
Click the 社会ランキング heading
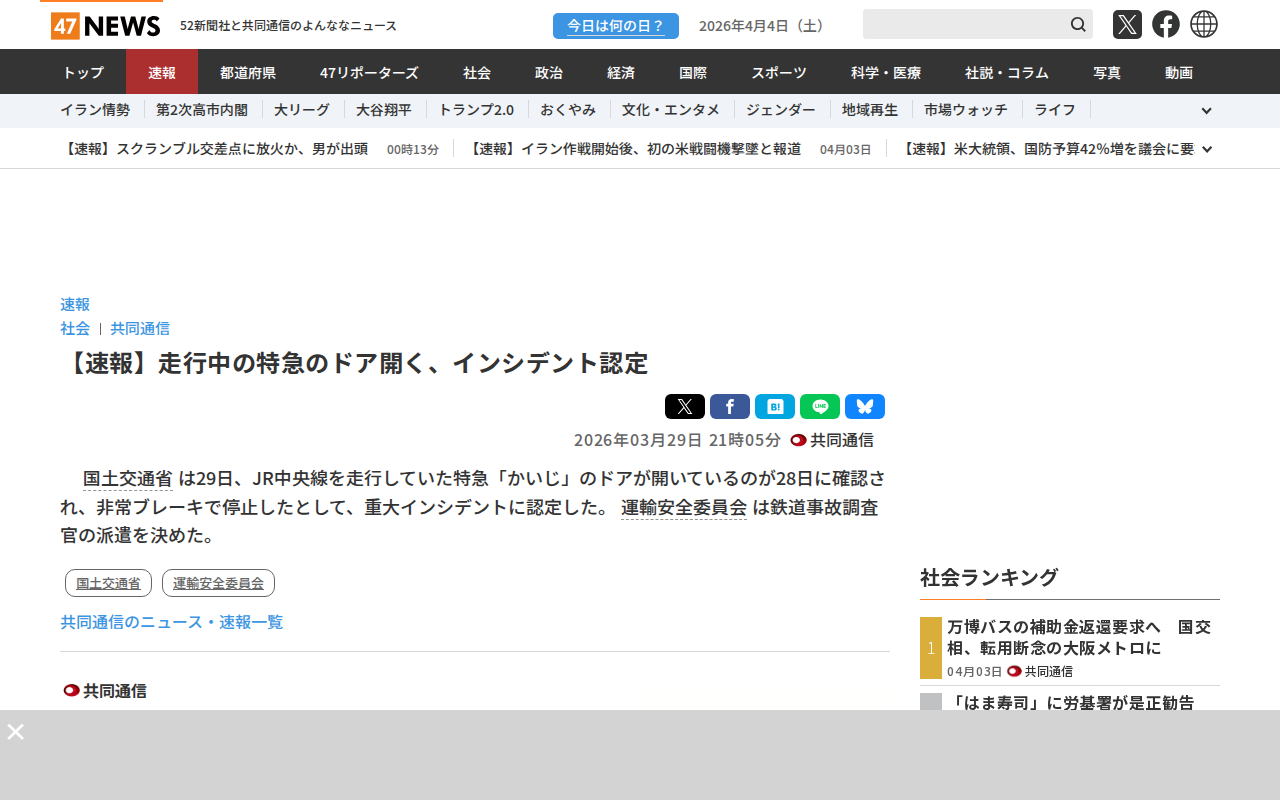click(989, 577)
